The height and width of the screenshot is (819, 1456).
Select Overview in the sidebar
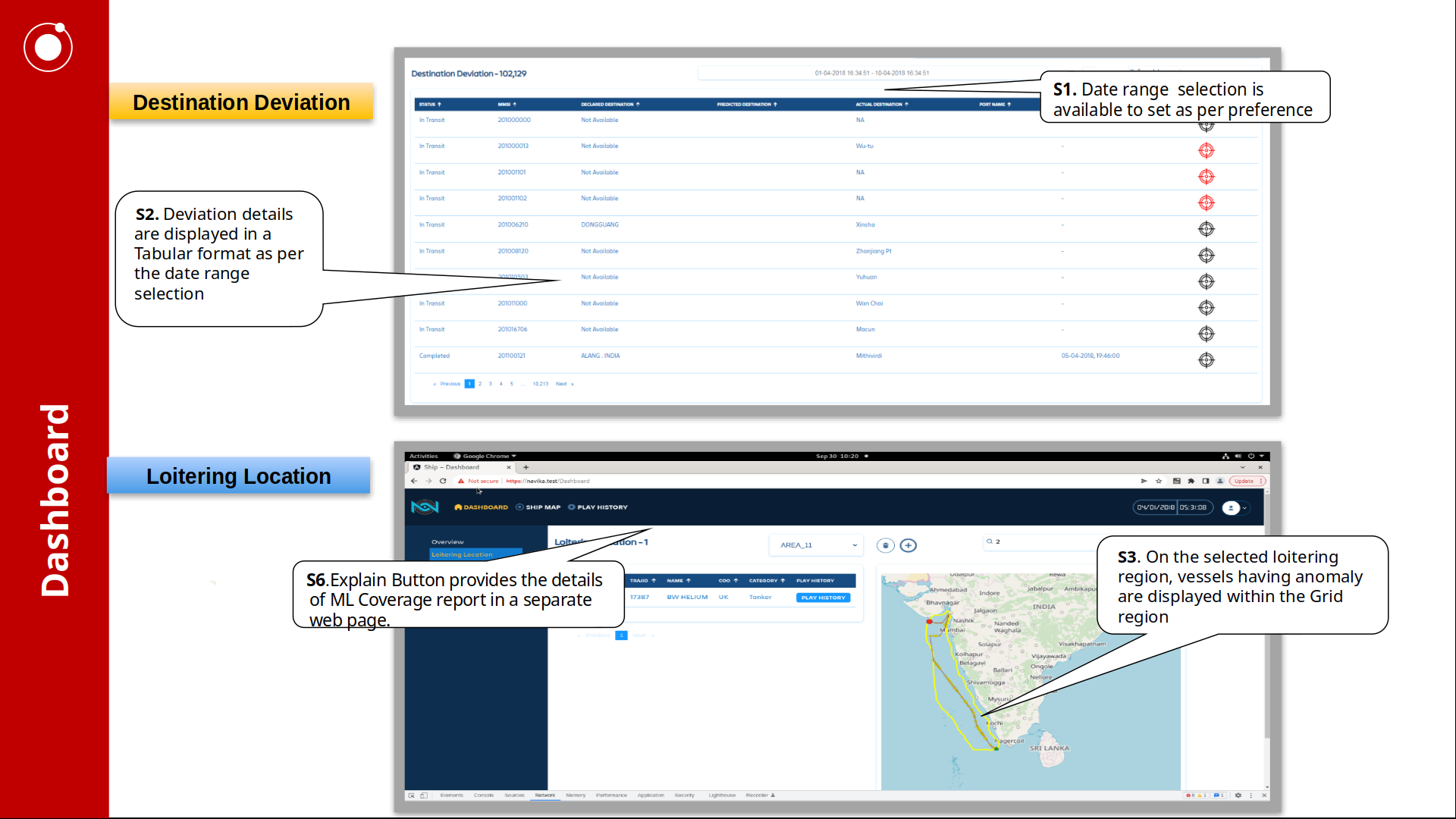447,542
